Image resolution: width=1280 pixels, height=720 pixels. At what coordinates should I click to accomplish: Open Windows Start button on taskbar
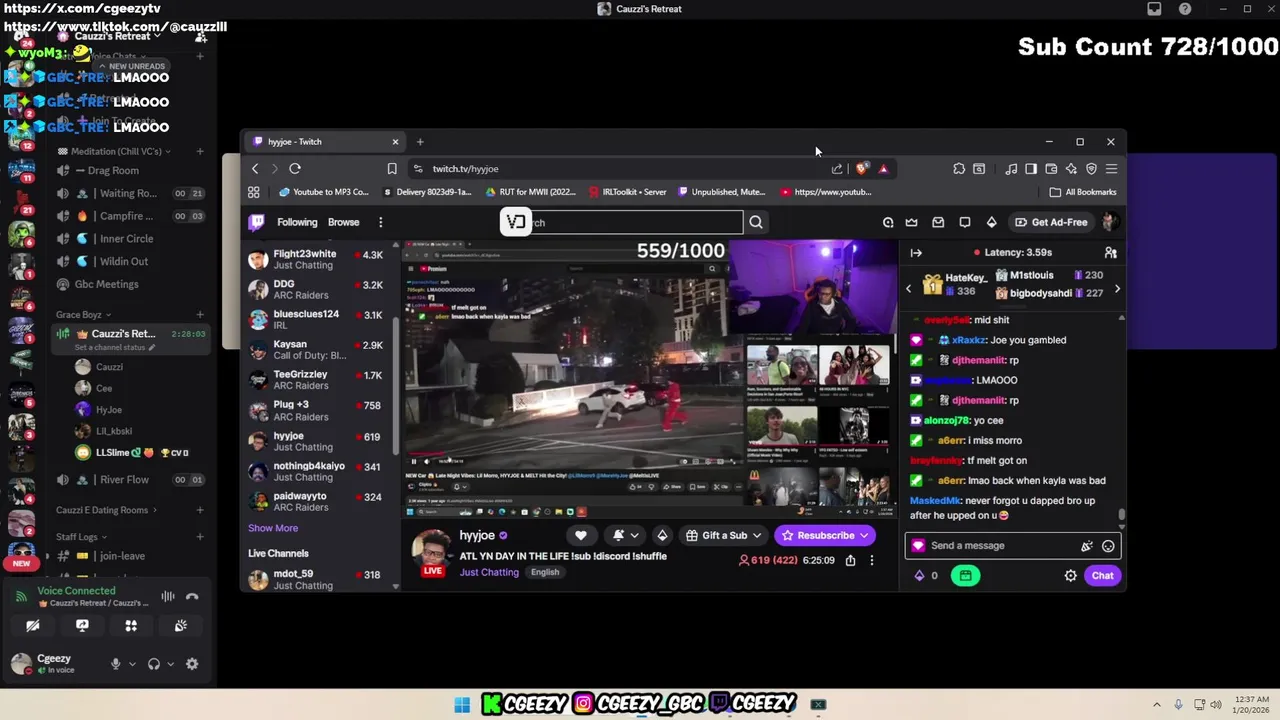[x=462, y=704]
